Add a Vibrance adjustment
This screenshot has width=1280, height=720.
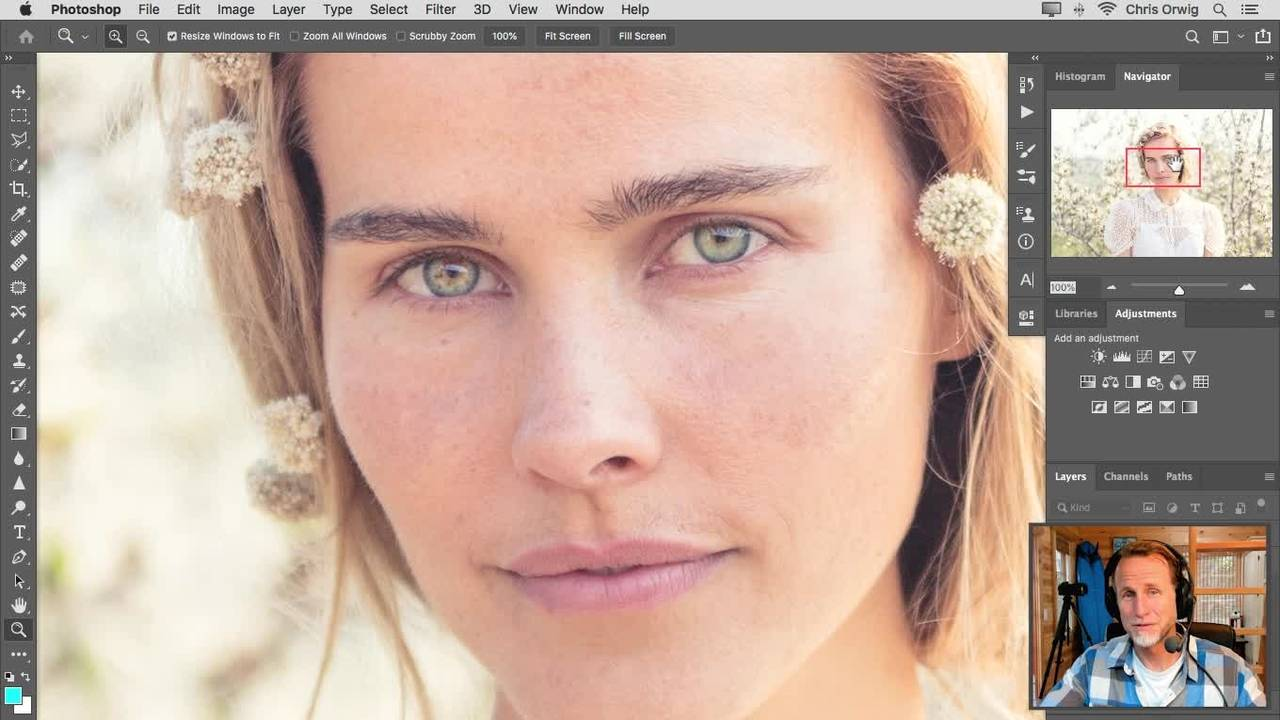[1189, 357]
